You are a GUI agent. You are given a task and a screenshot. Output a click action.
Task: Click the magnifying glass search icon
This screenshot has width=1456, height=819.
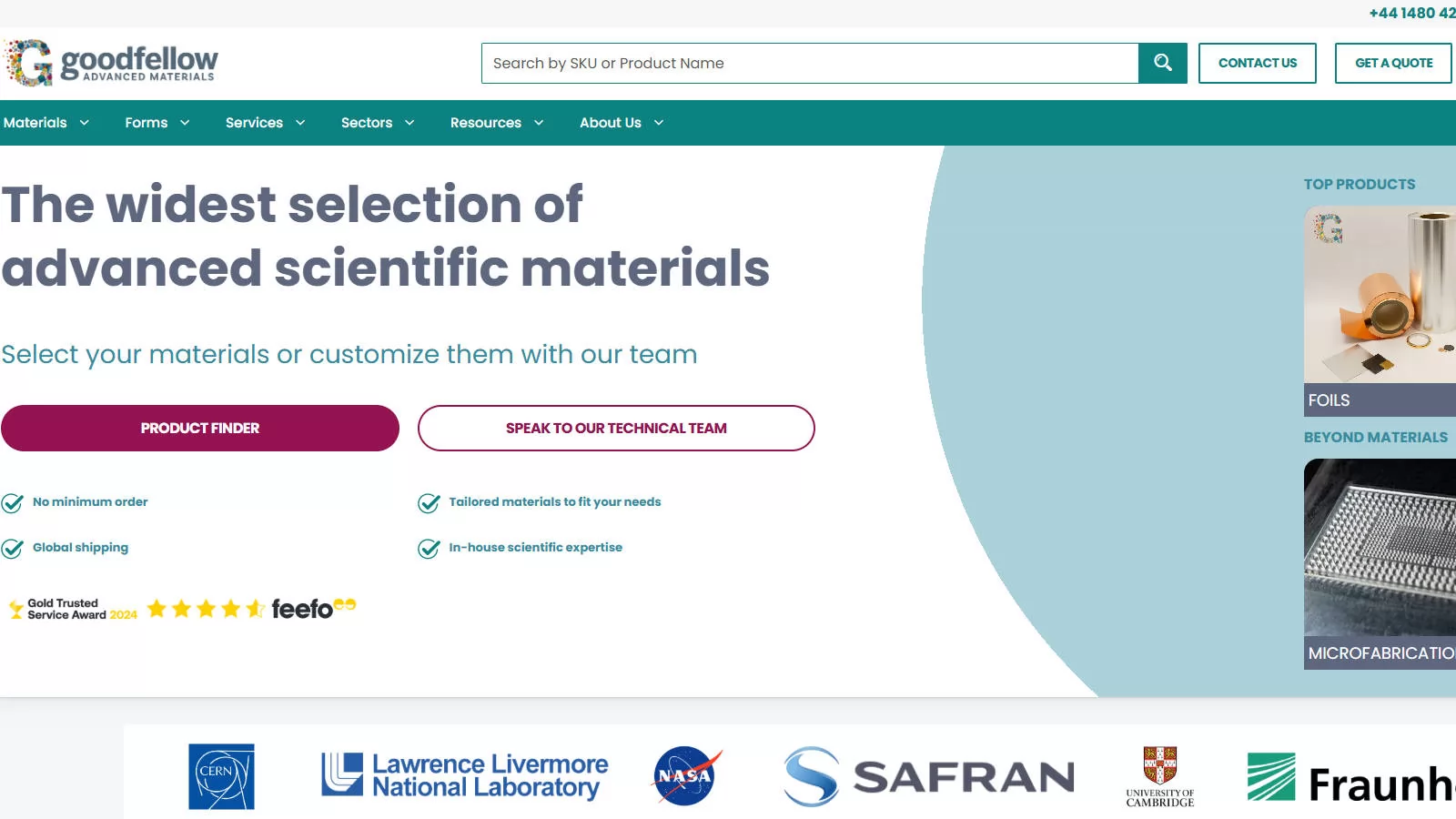[1162, 63]
